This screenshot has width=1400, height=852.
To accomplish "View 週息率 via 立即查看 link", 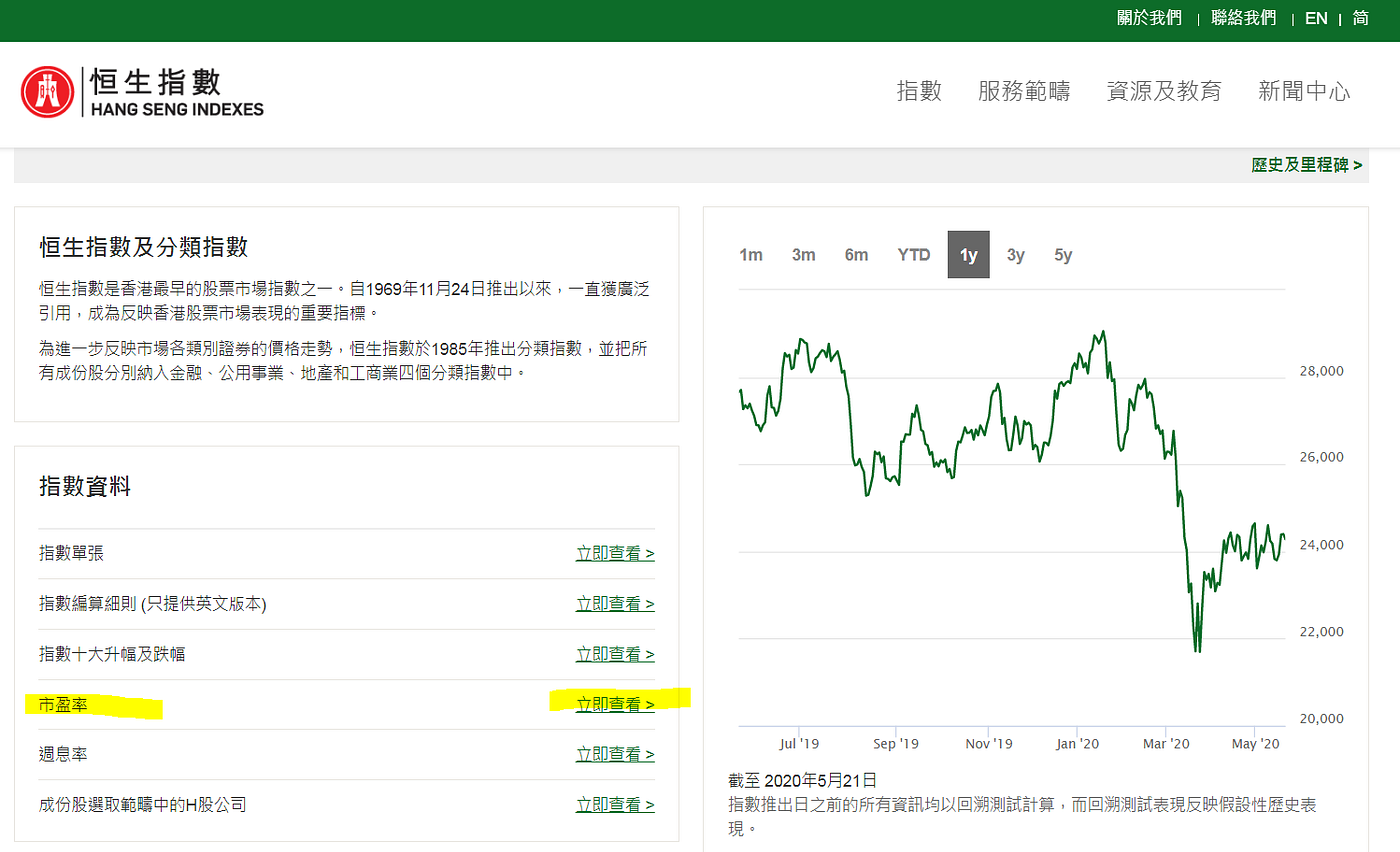I will 615,754.
